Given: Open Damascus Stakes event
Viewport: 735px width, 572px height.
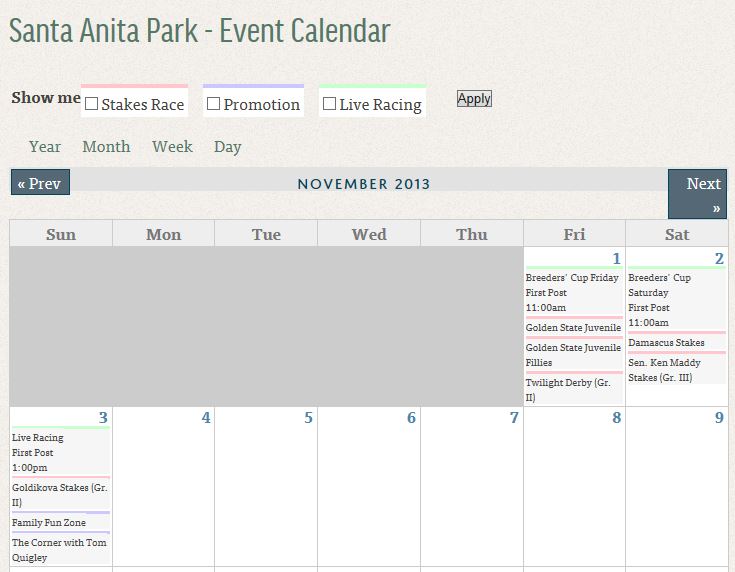Looking at the screenshot, I should 666,343.
